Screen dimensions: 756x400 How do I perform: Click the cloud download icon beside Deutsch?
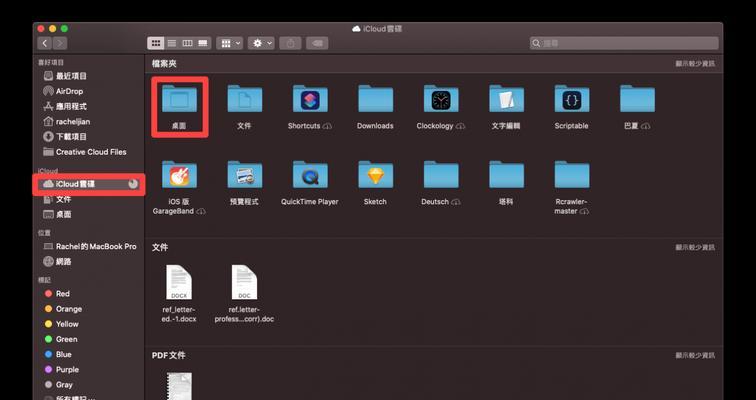click(x=456, y=202)
